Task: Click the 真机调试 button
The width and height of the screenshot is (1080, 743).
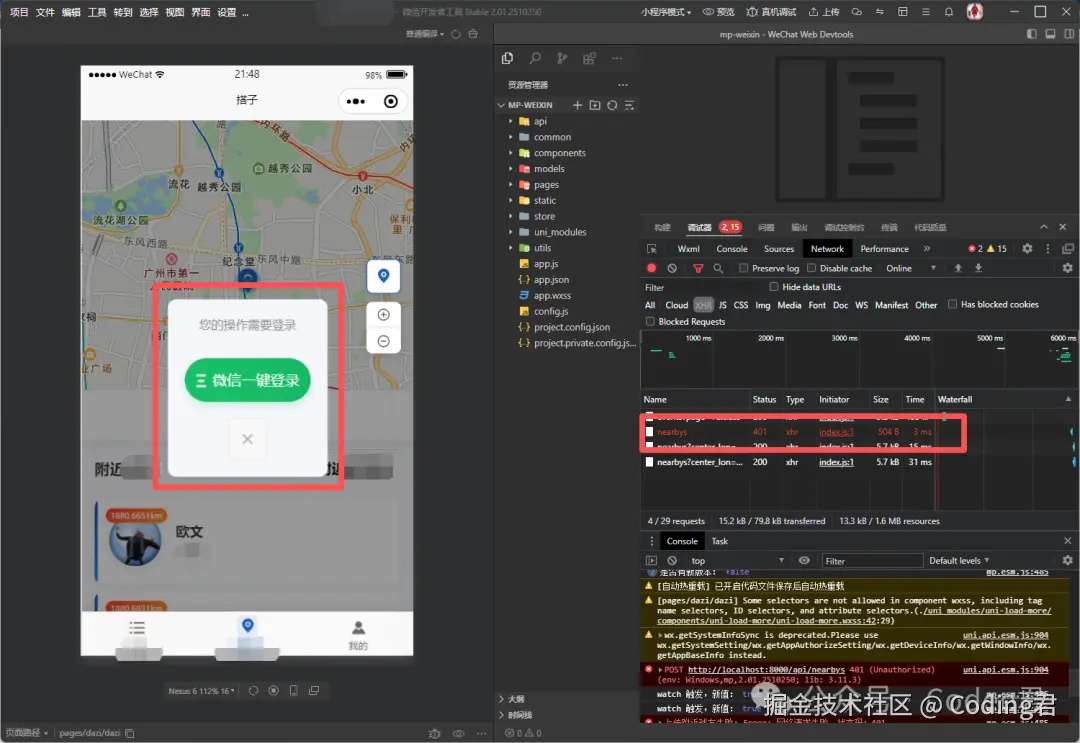Action: pyautogui.click(x=771, y=12)
